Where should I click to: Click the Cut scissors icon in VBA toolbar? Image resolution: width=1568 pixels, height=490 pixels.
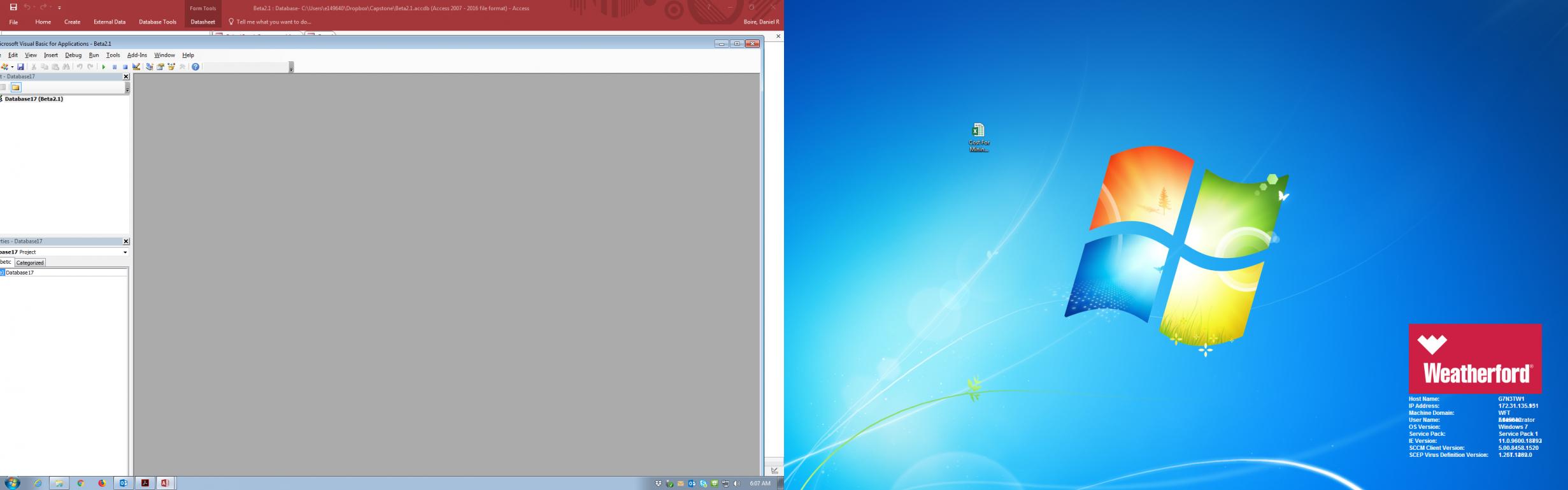point(34,67)
